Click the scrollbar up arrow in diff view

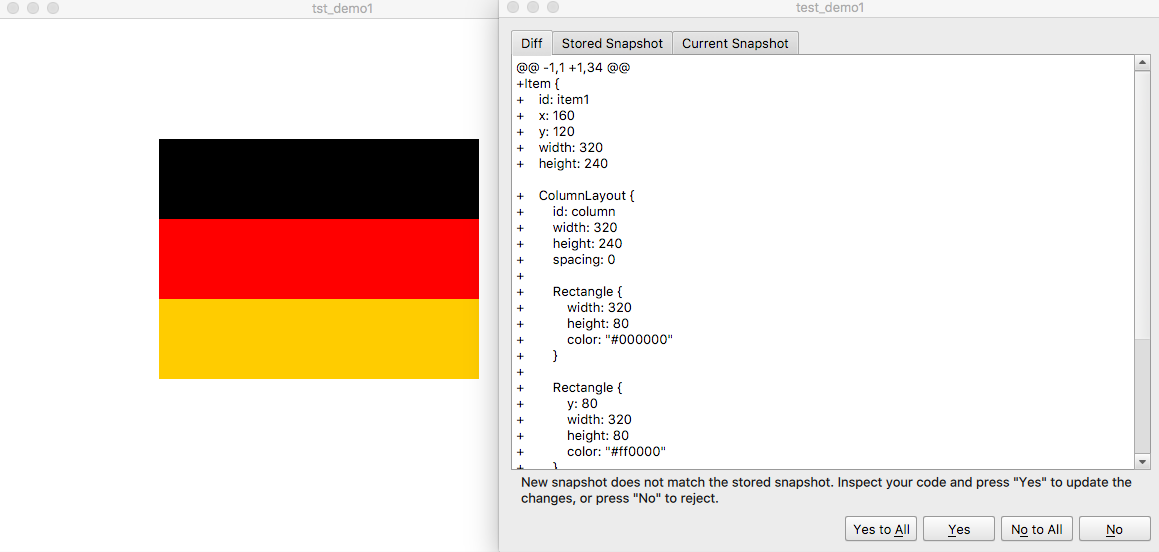[x=1142, y=64]
